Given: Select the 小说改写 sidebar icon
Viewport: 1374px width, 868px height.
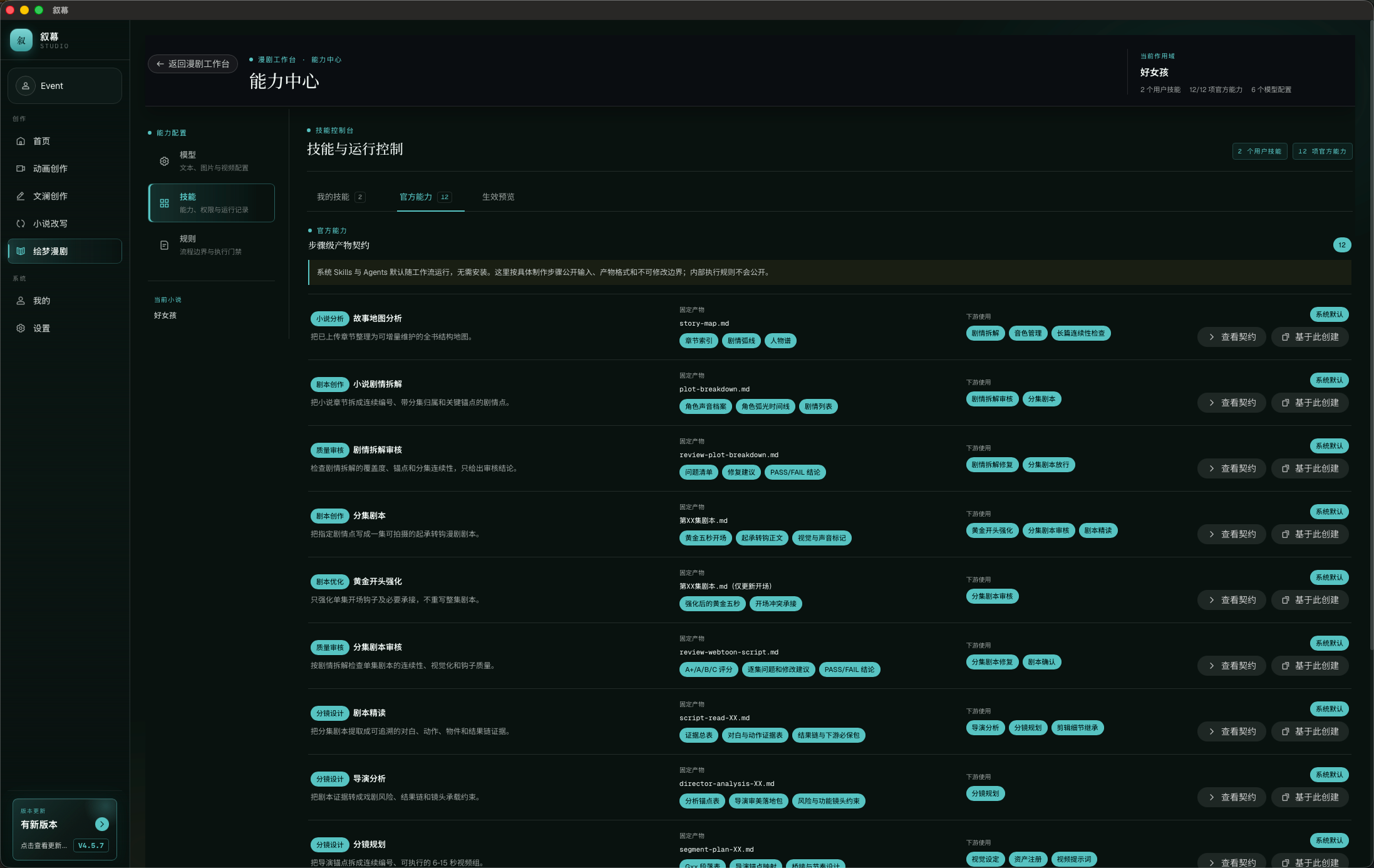Looking at the screenshot, I should coord(21,224).
